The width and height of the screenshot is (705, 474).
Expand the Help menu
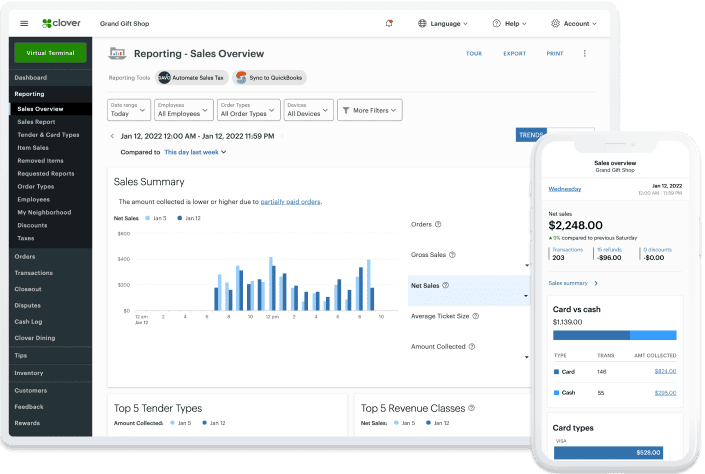point(510,23)
